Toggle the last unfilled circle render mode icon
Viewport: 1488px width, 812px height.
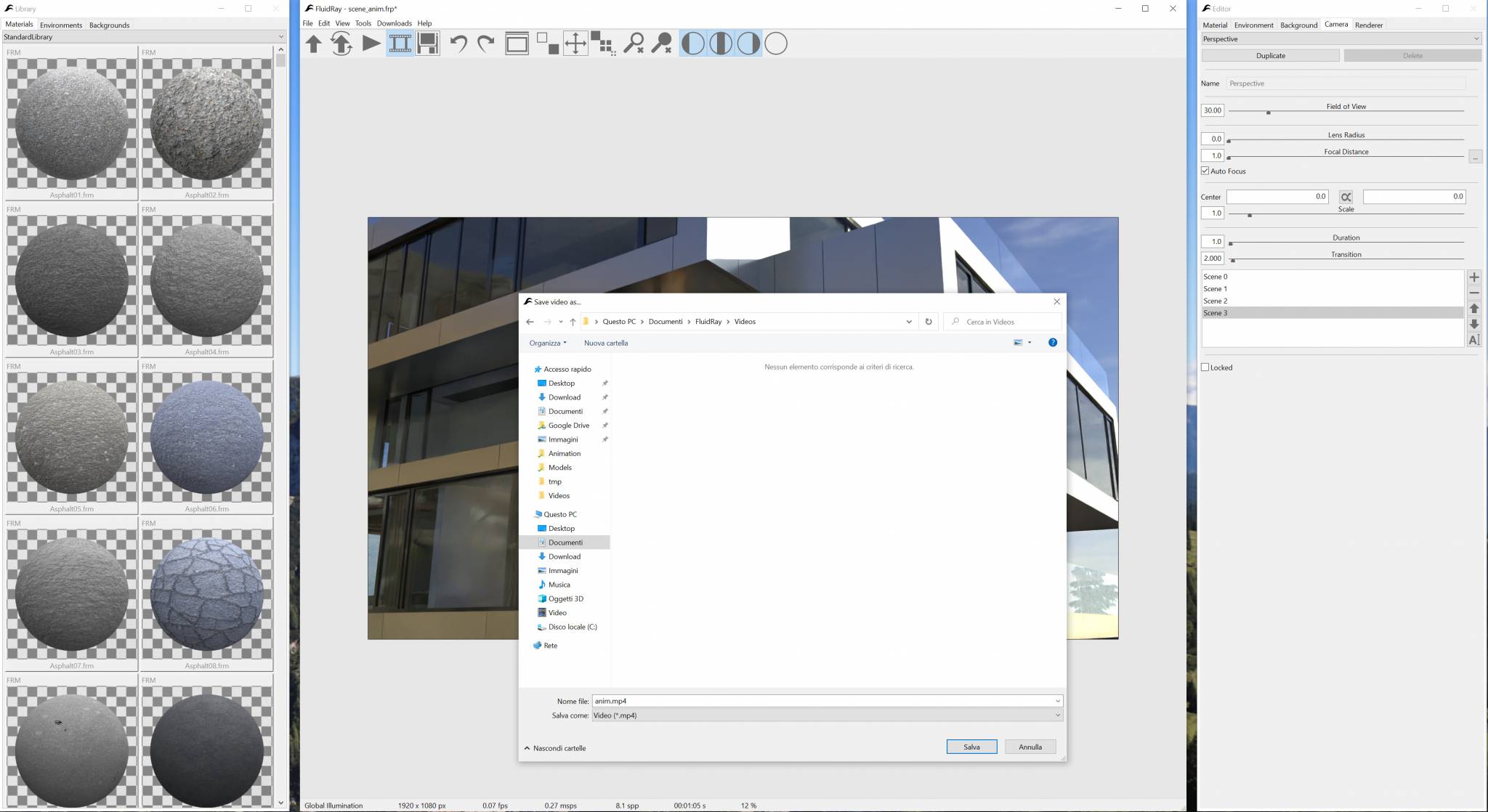point(777,44)
